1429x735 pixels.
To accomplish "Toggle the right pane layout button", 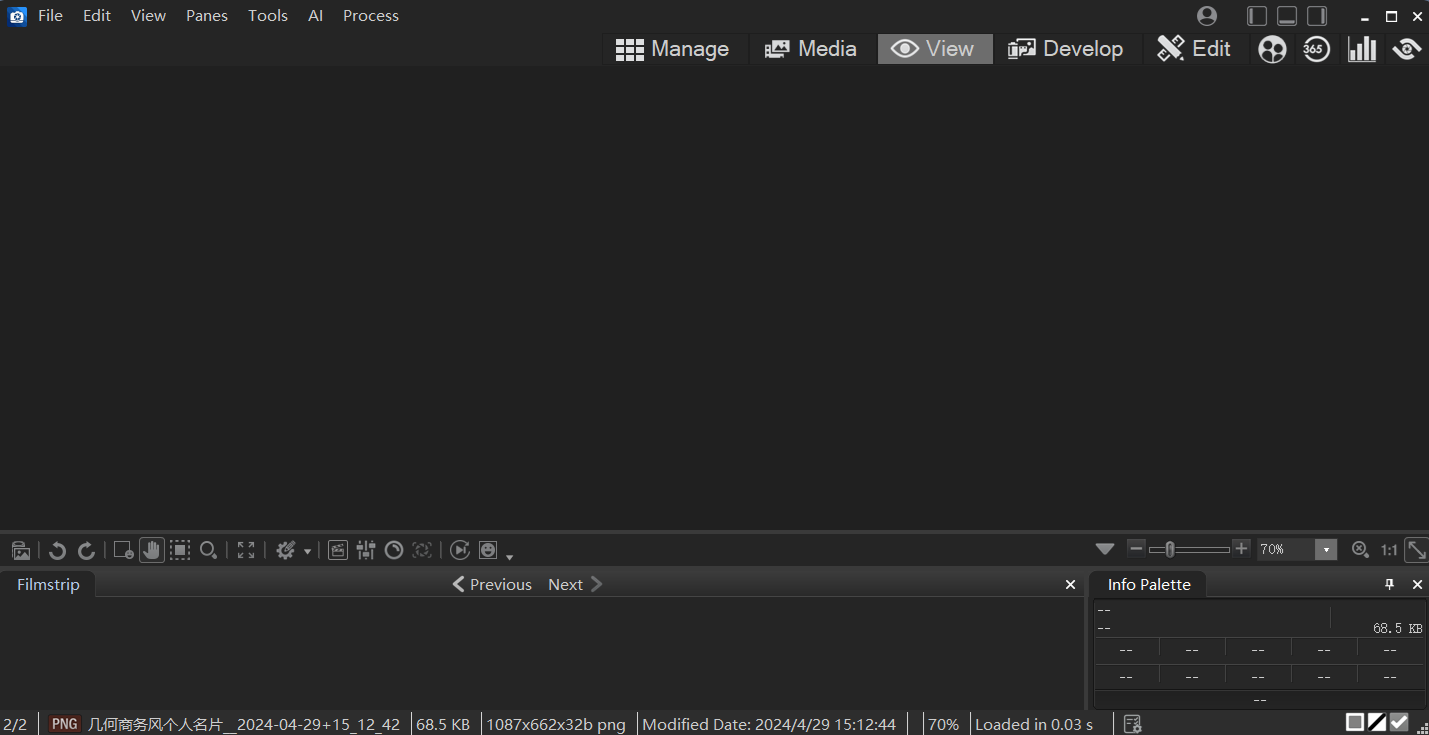I will [1317, 16].
